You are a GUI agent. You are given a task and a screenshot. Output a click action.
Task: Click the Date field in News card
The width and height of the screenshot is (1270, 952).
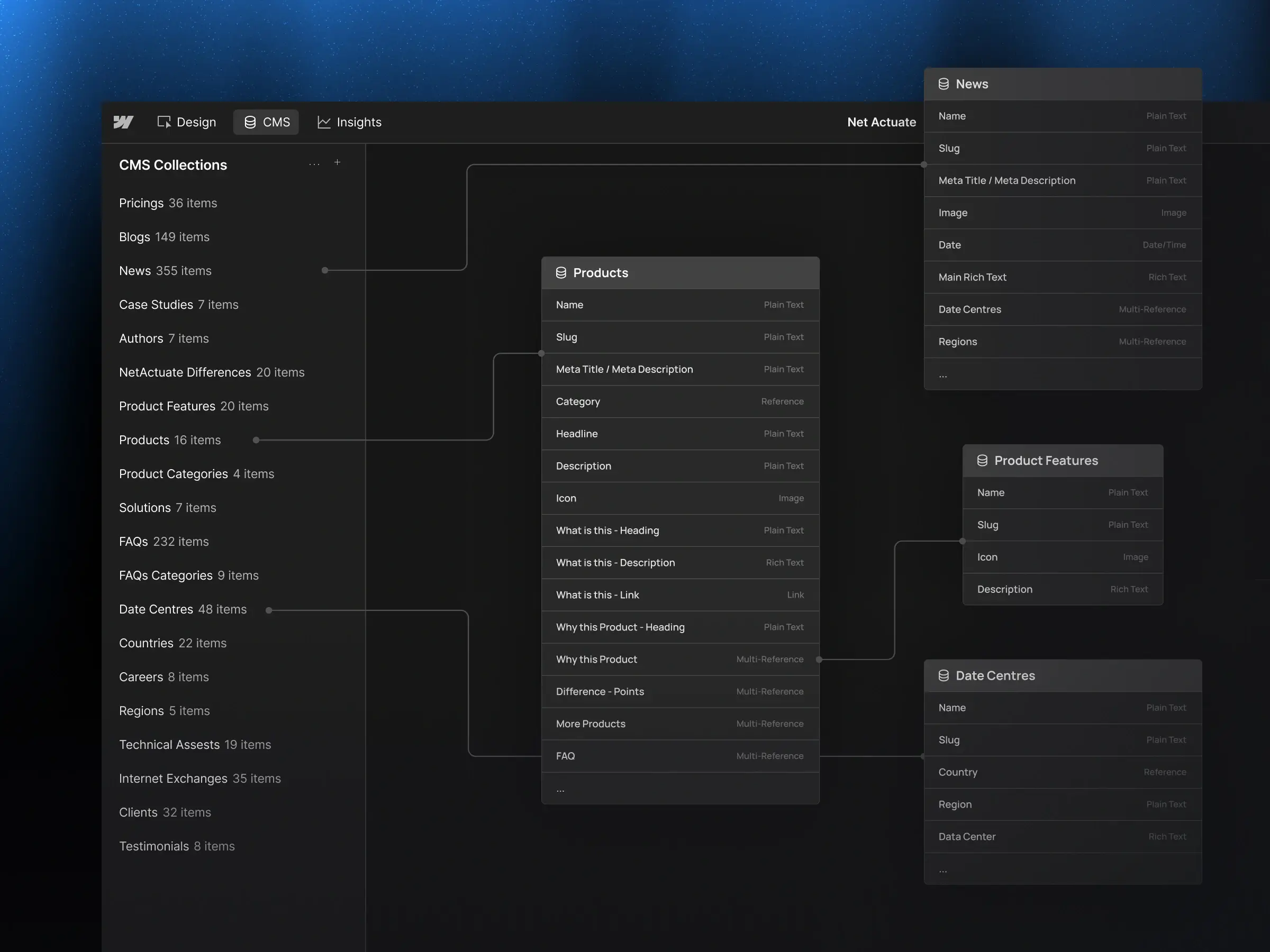tap(1063, 245)
